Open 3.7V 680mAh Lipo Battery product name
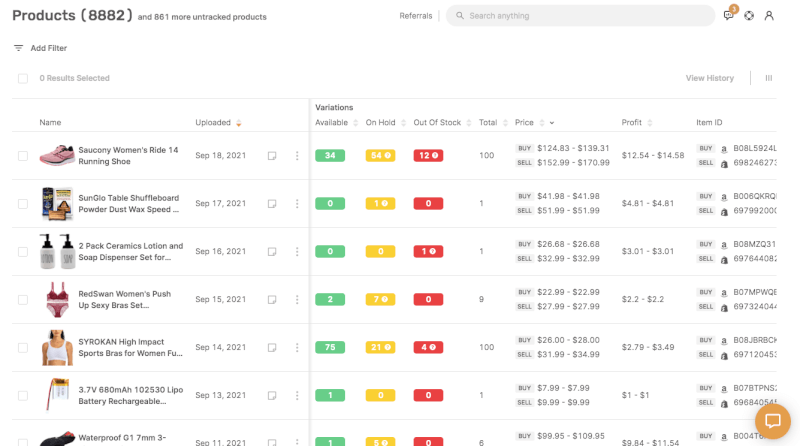This screenshot has height=446, width=800. coord(131,395)
